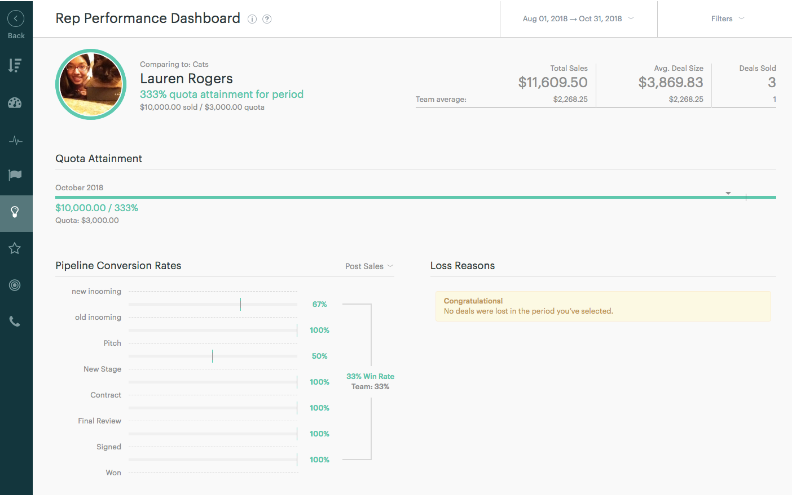The width and height of the screenshot is (792, 498).
Task: Open the Post Sales pipeline dropdown
Action: pos(369,266)
